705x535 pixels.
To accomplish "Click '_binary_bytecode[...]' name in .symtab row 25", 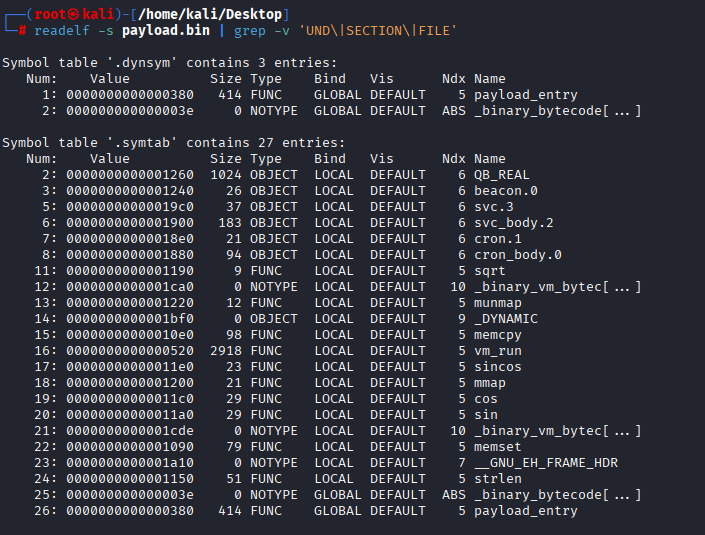I will point(558,495).
